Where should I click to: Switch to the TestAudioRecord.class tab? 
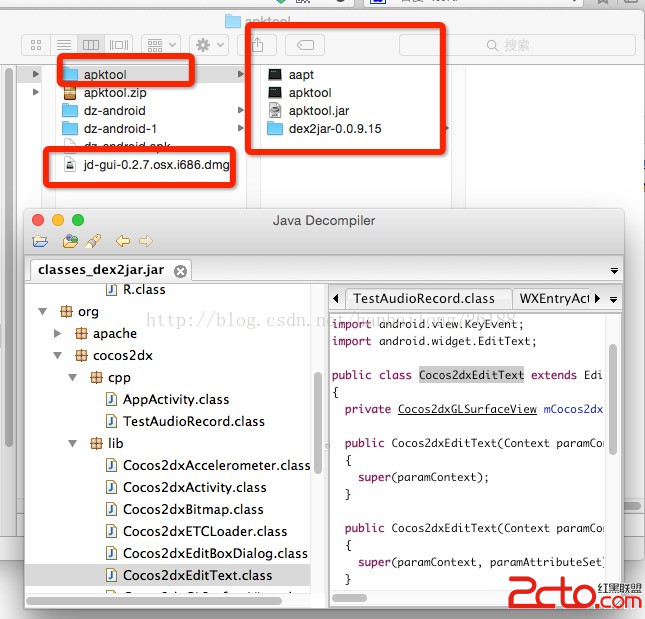tap(423, 298)
